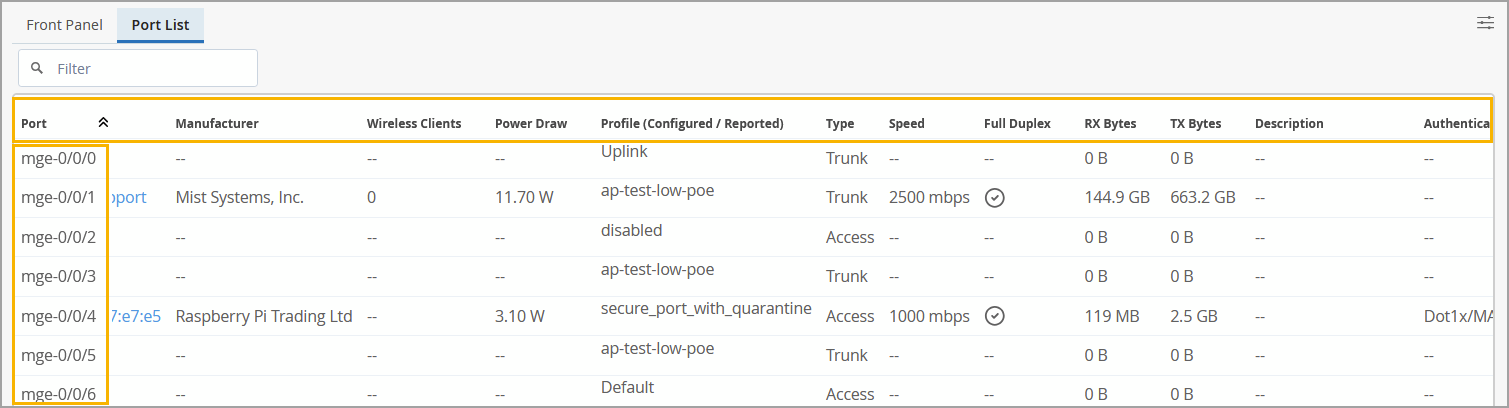This screenshot has height=408, width=1509.
Task: Sort by the Speed column header
Action: [x=906, y=124]
